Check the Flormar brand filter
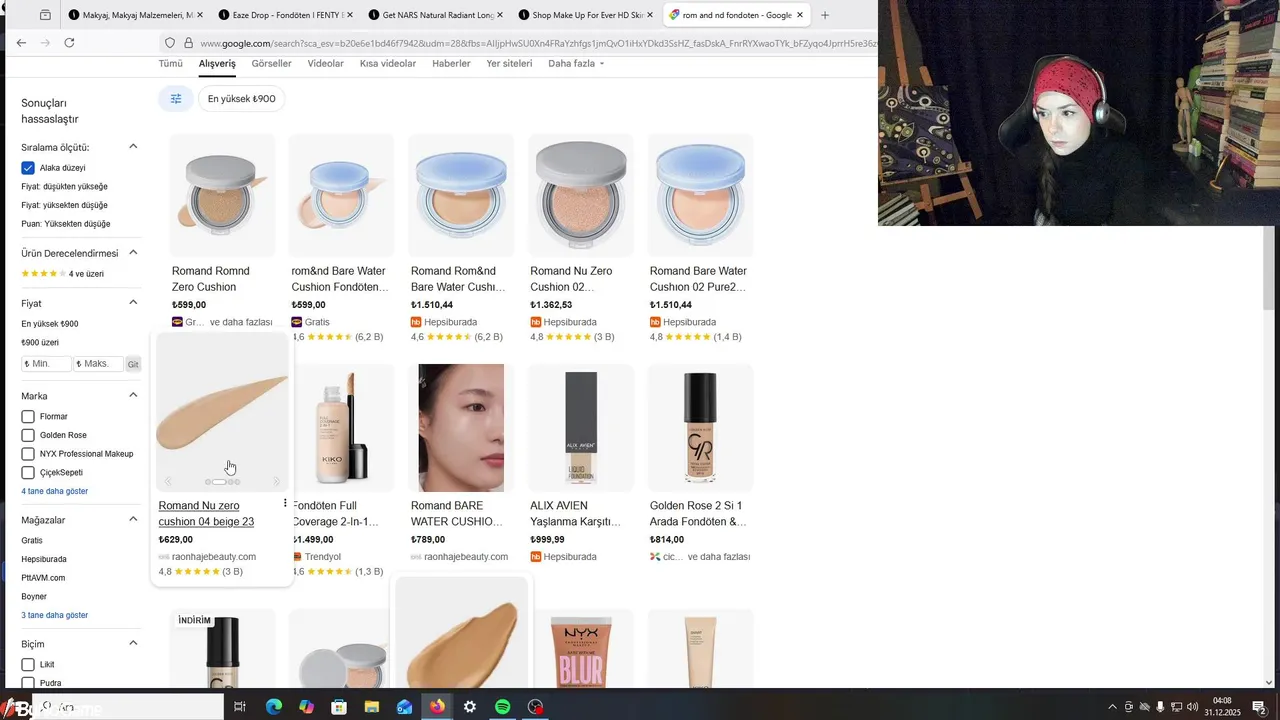 tap(28, 416)
